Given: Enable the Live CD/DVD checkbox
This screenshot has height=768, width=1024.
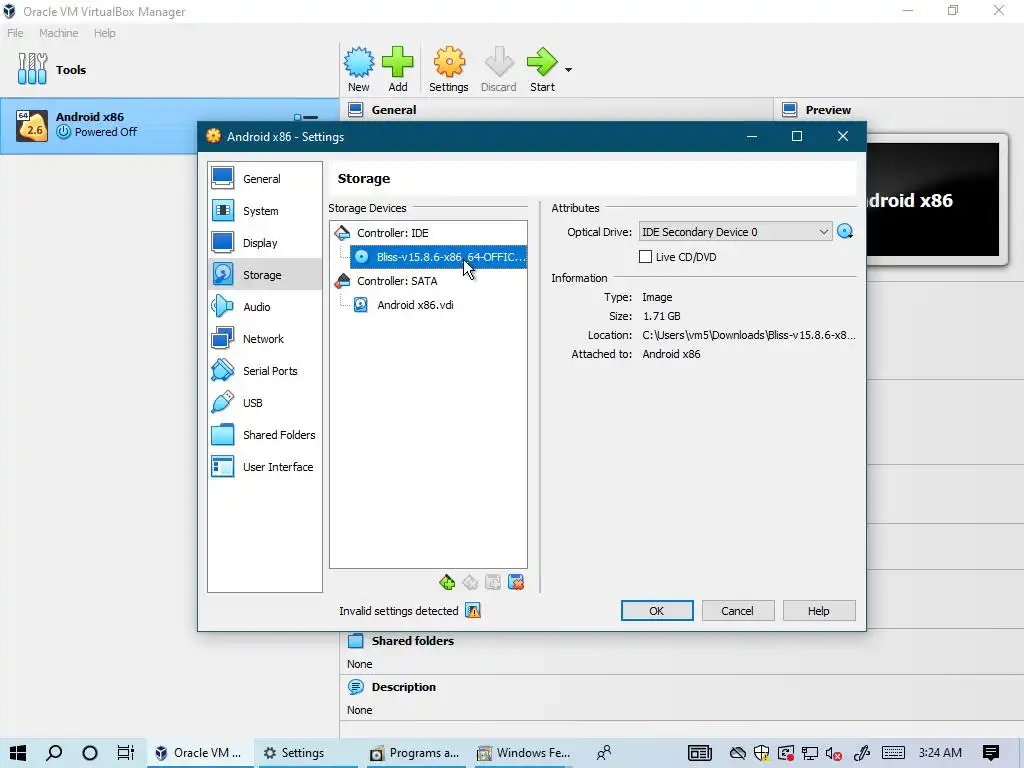Looking at the screenshot, I should (x=645, y=257).
